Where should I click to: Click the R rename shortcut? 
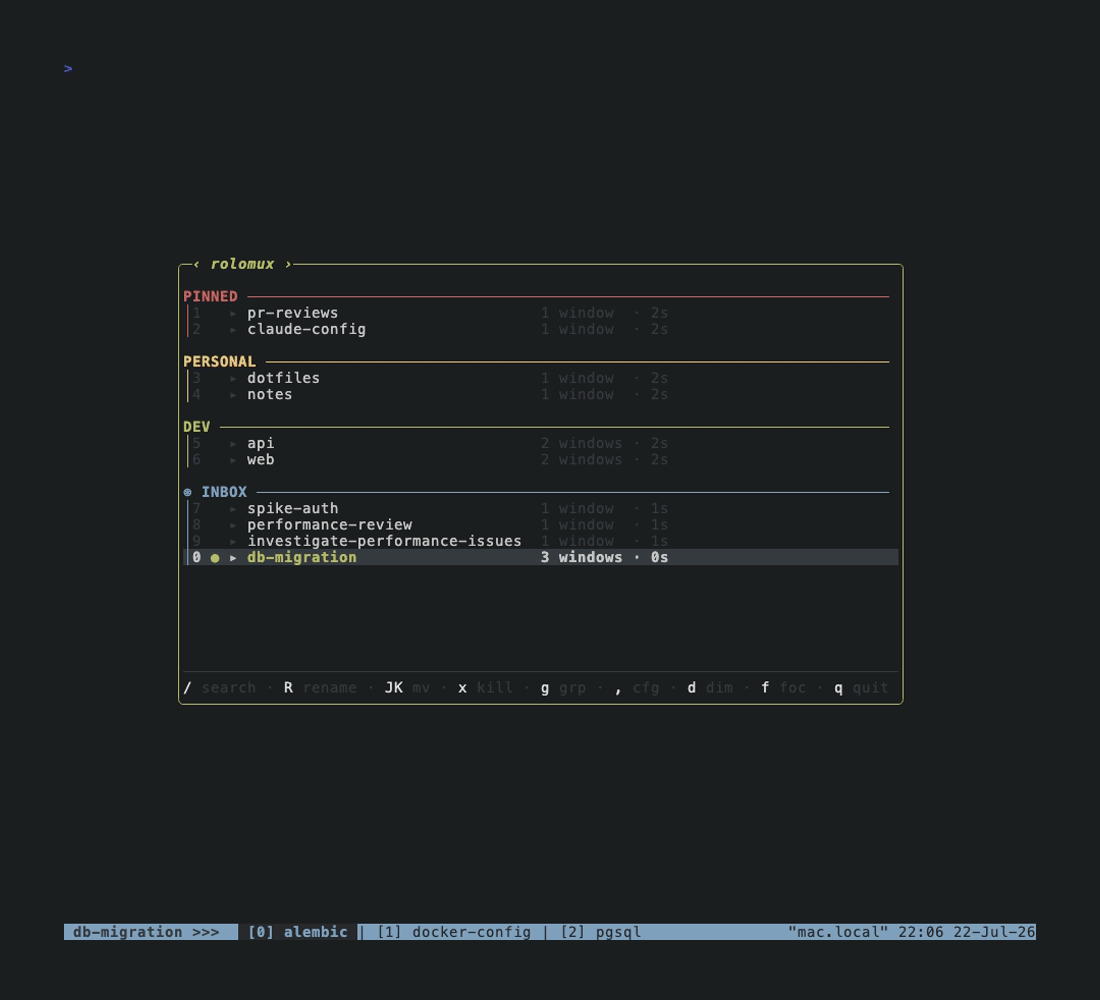click(320, 688)
